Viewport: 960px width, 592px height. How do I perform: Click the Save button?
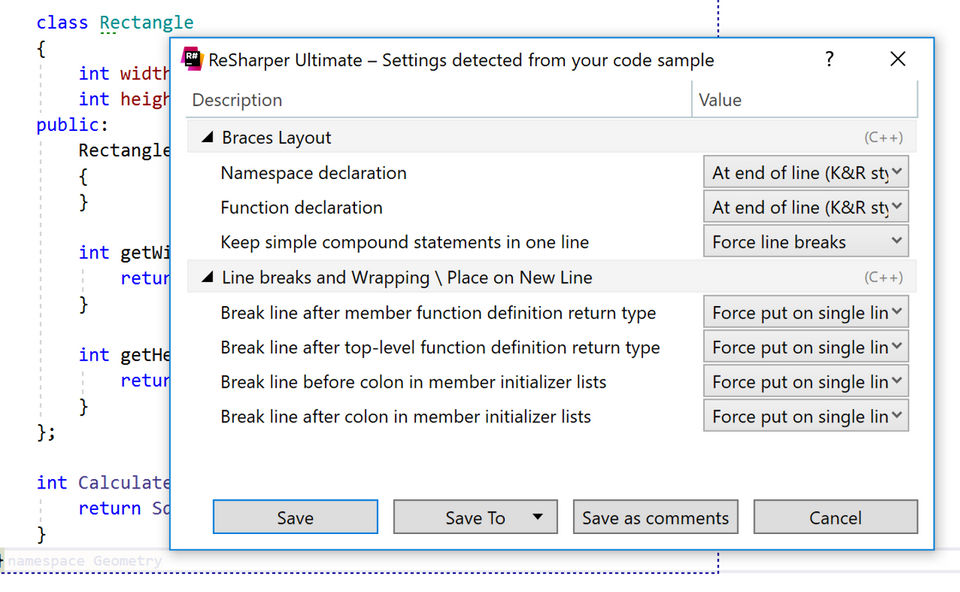click(x=295, y=517)
